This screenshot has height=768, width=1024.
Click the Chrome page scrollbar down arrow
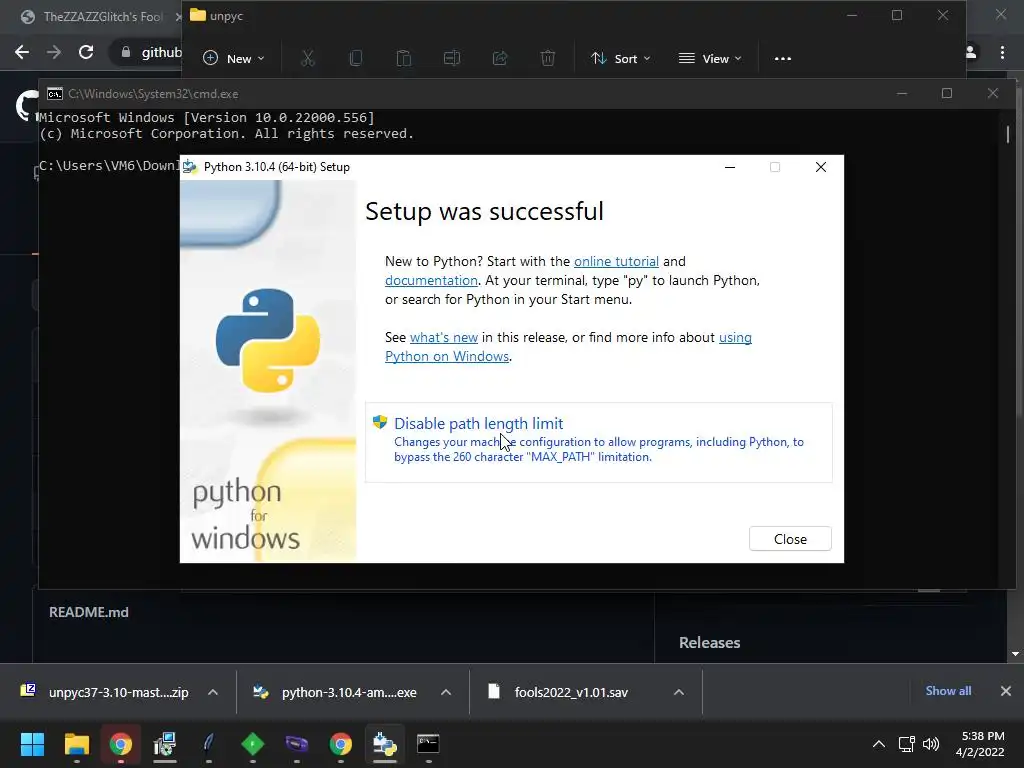[1016, 654]
